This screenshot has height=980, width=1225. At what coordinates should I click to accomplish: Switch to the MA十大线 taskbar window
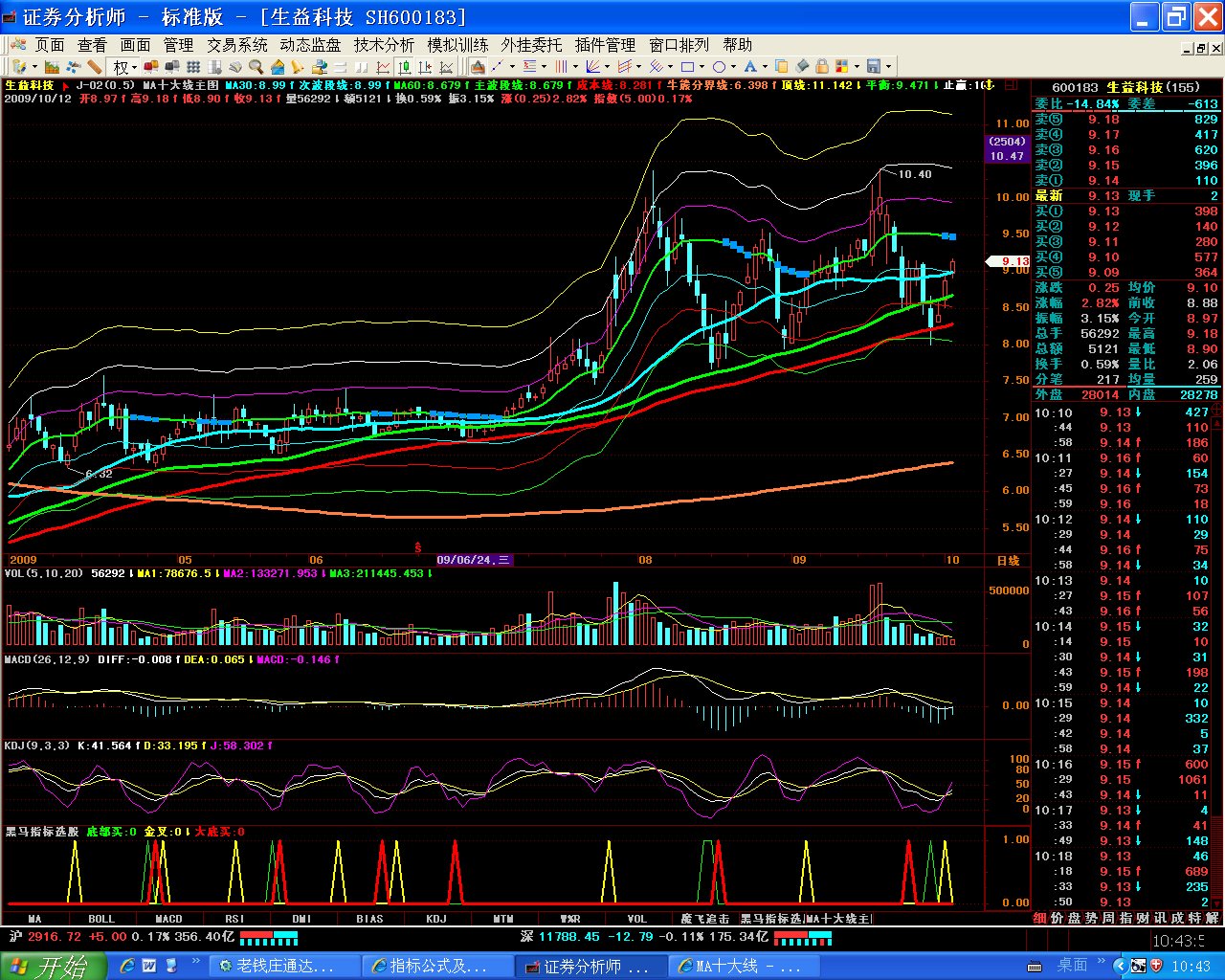coord(743,967)
